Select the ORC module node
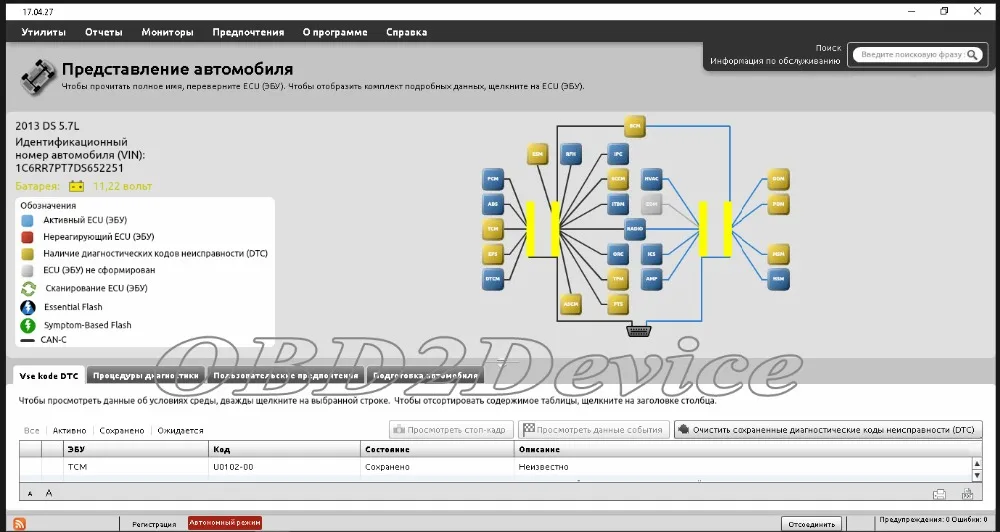The image size is (1000, 532). click(618, 254)
